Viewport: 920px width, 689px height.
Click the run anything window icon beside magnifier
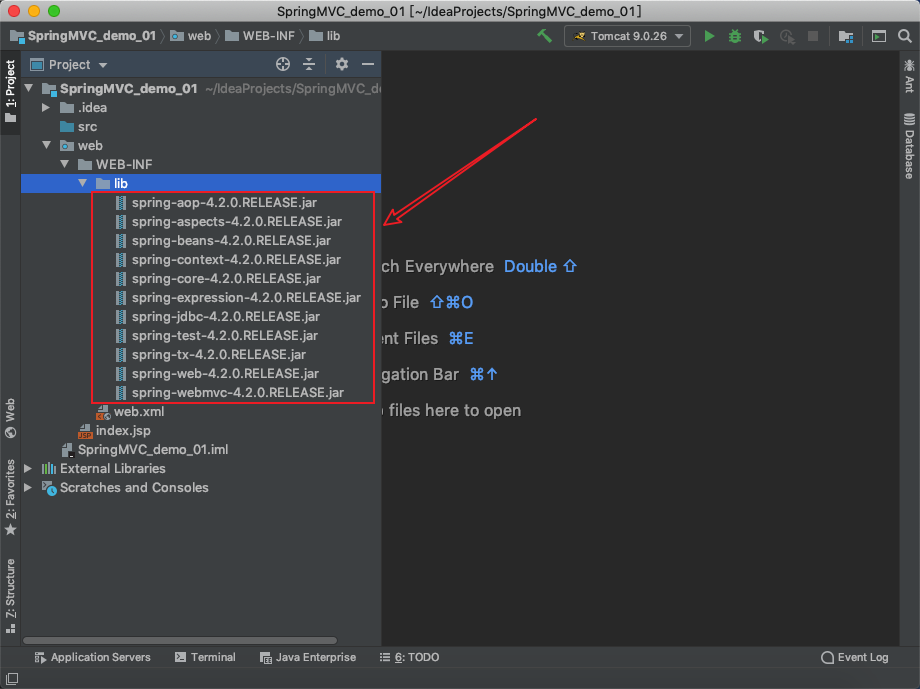(x=878, y=36)
